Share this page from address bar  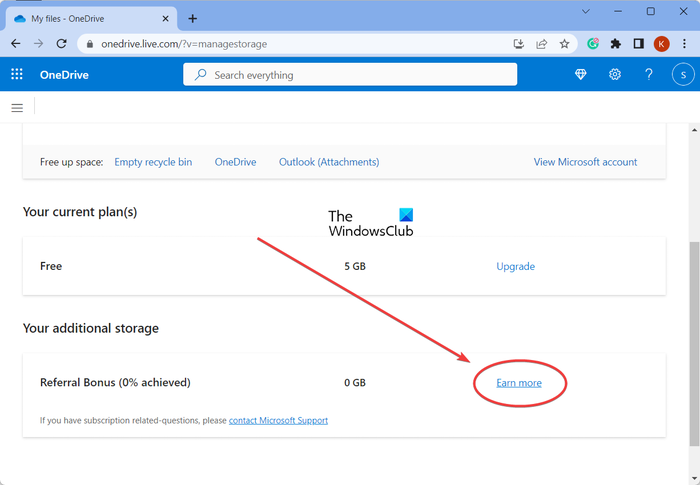542,44
